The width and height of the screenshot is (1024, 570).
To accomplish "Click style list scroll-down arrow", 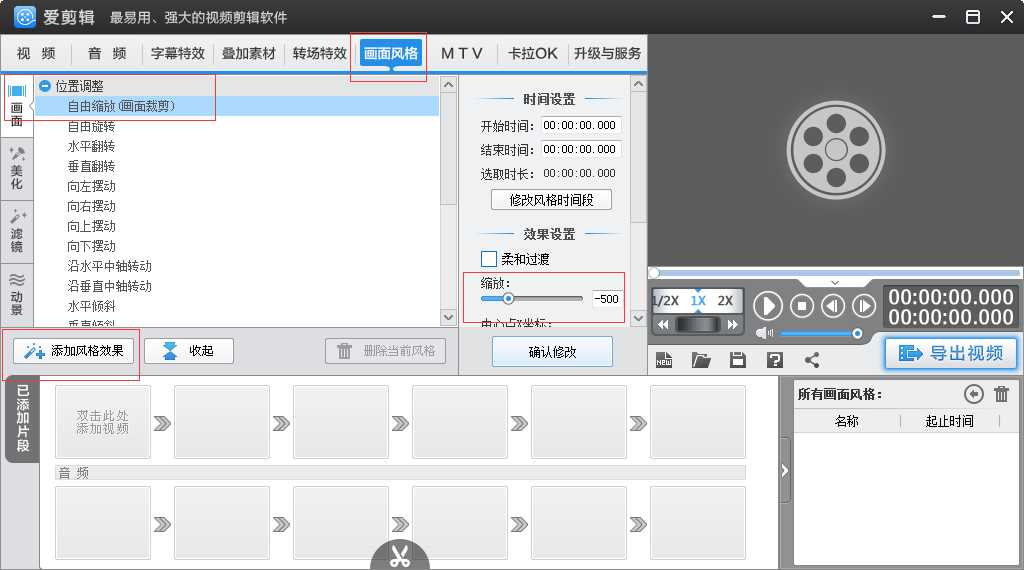I will (449, 317).
